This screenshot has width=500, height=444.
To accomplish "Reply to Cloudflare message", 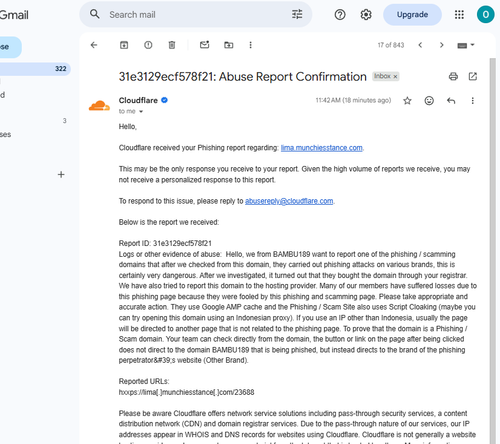I will click(x=451, y=101).
